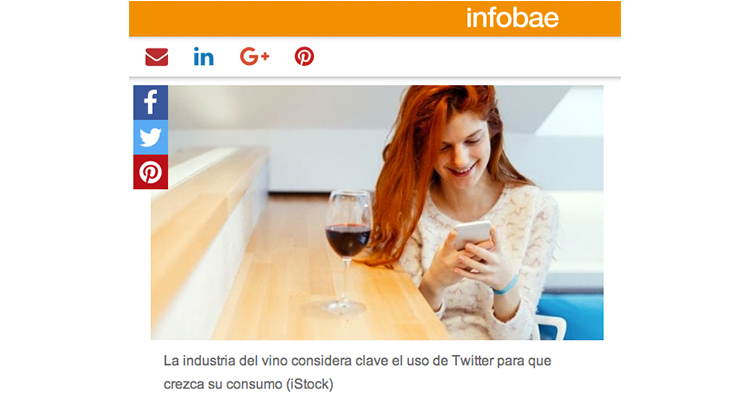This screenshot has width=750, height=400.
Task: Click the caption about the wine industry
Action: (357, 372)
